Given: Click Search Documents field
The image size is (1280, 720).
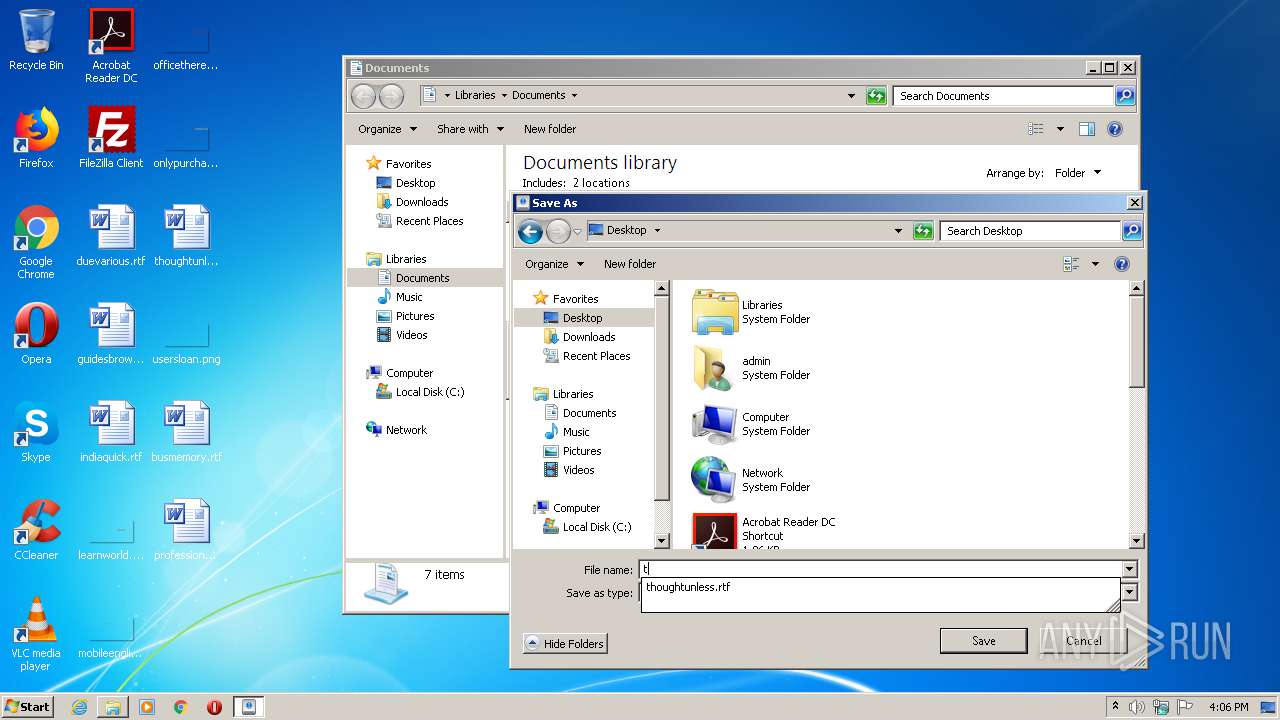Looking at the screenshot, I should click(1003, 96).
